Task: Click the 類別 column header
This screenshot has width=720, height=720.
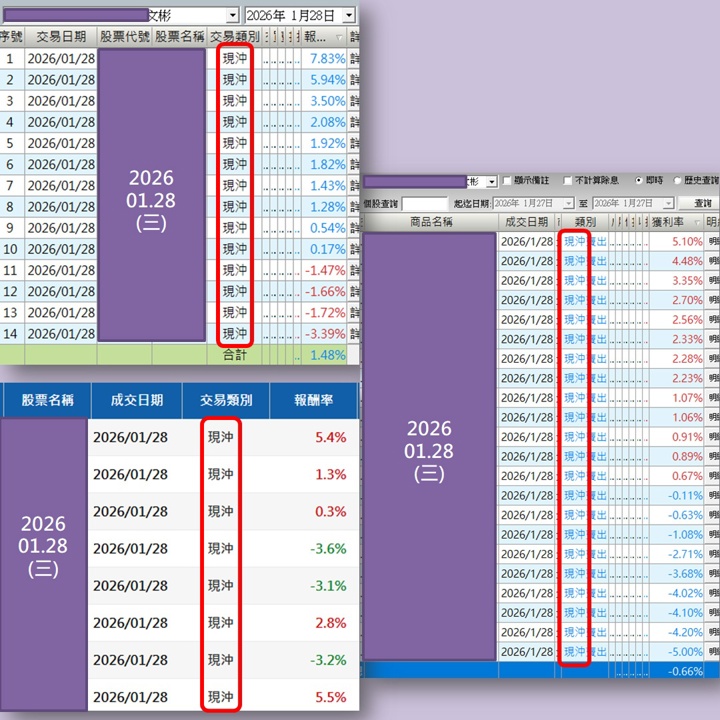Action: point(585,222)
